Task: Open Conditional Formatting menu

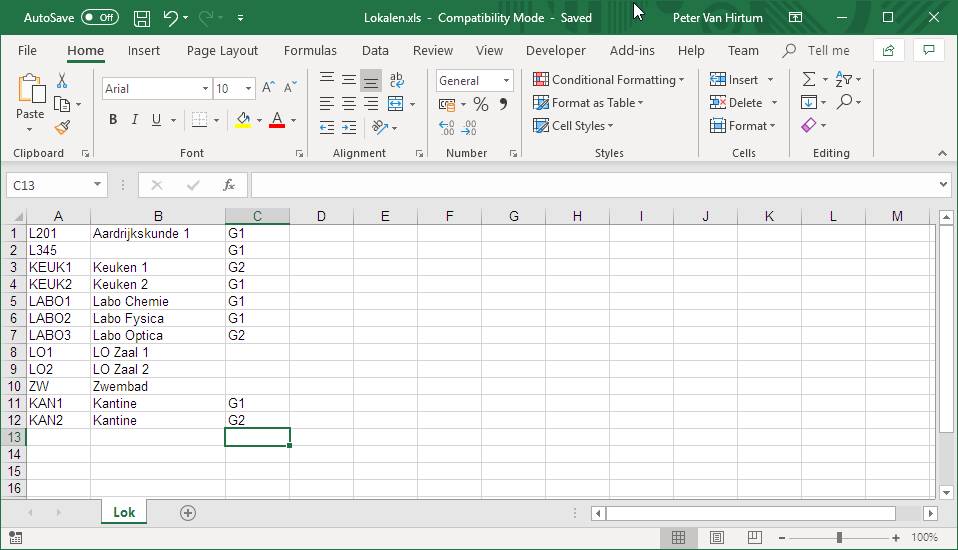Action: (x=609, y=79)
